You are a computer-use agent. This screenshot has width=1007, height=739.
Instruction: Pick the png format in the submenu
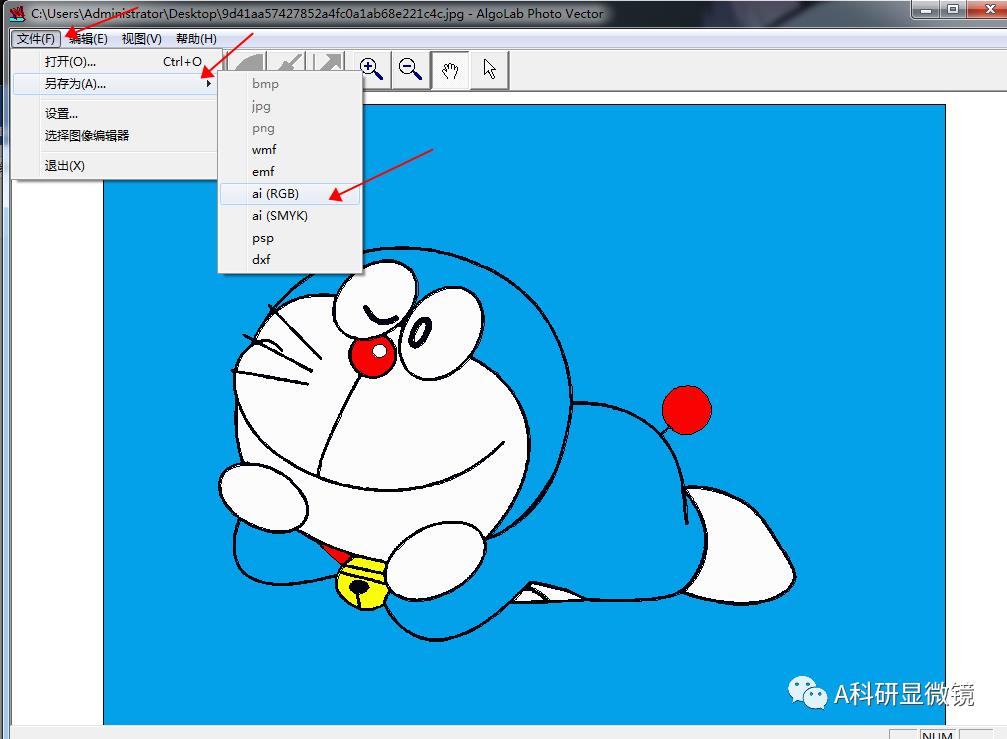click(x=290, y=128)
